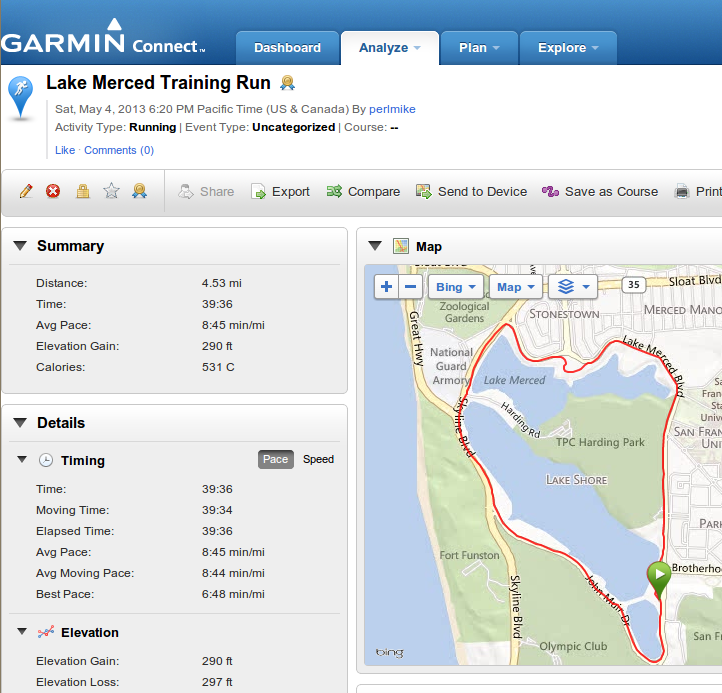Click the red delete activity icon

tap(53, 191)
